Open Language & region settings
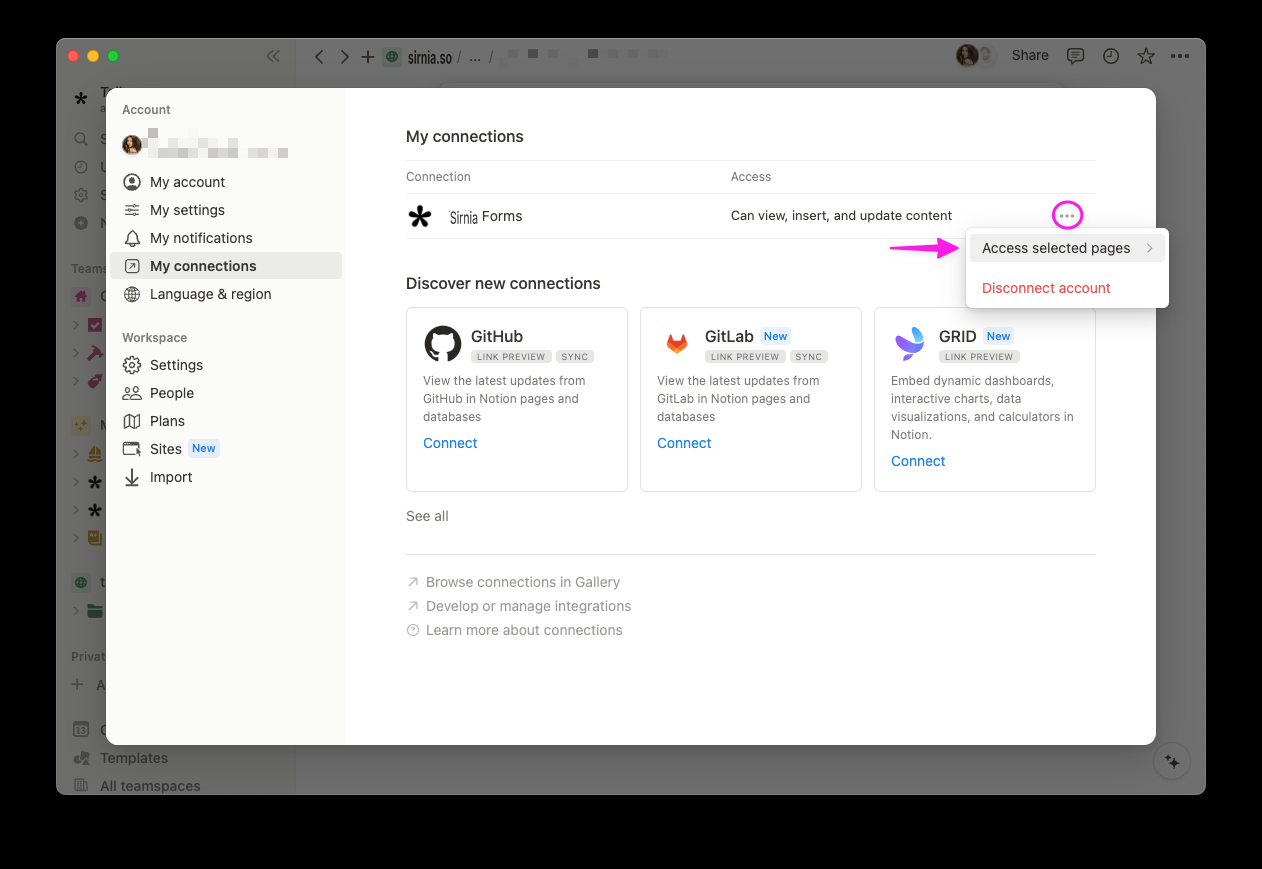 (225, 294)
